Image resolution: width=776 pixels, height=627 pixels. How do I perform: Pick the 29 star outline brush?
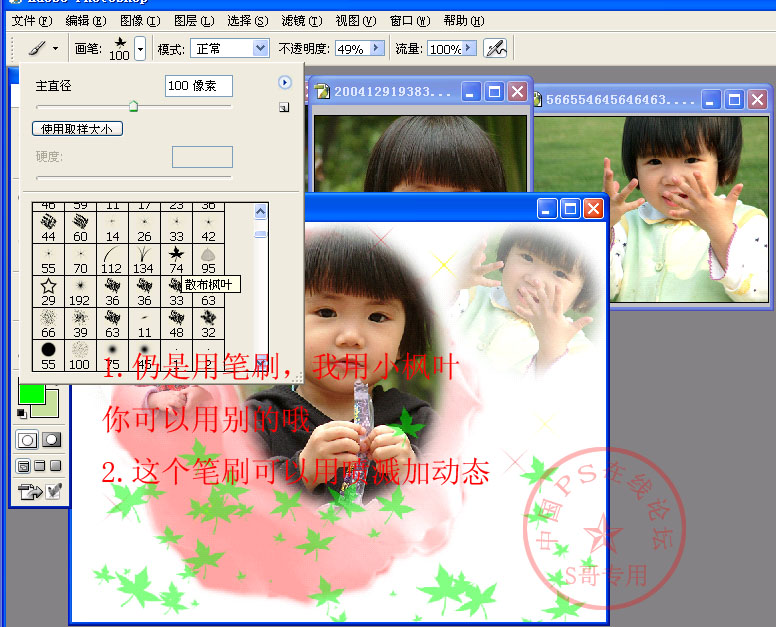pos(48,292)
